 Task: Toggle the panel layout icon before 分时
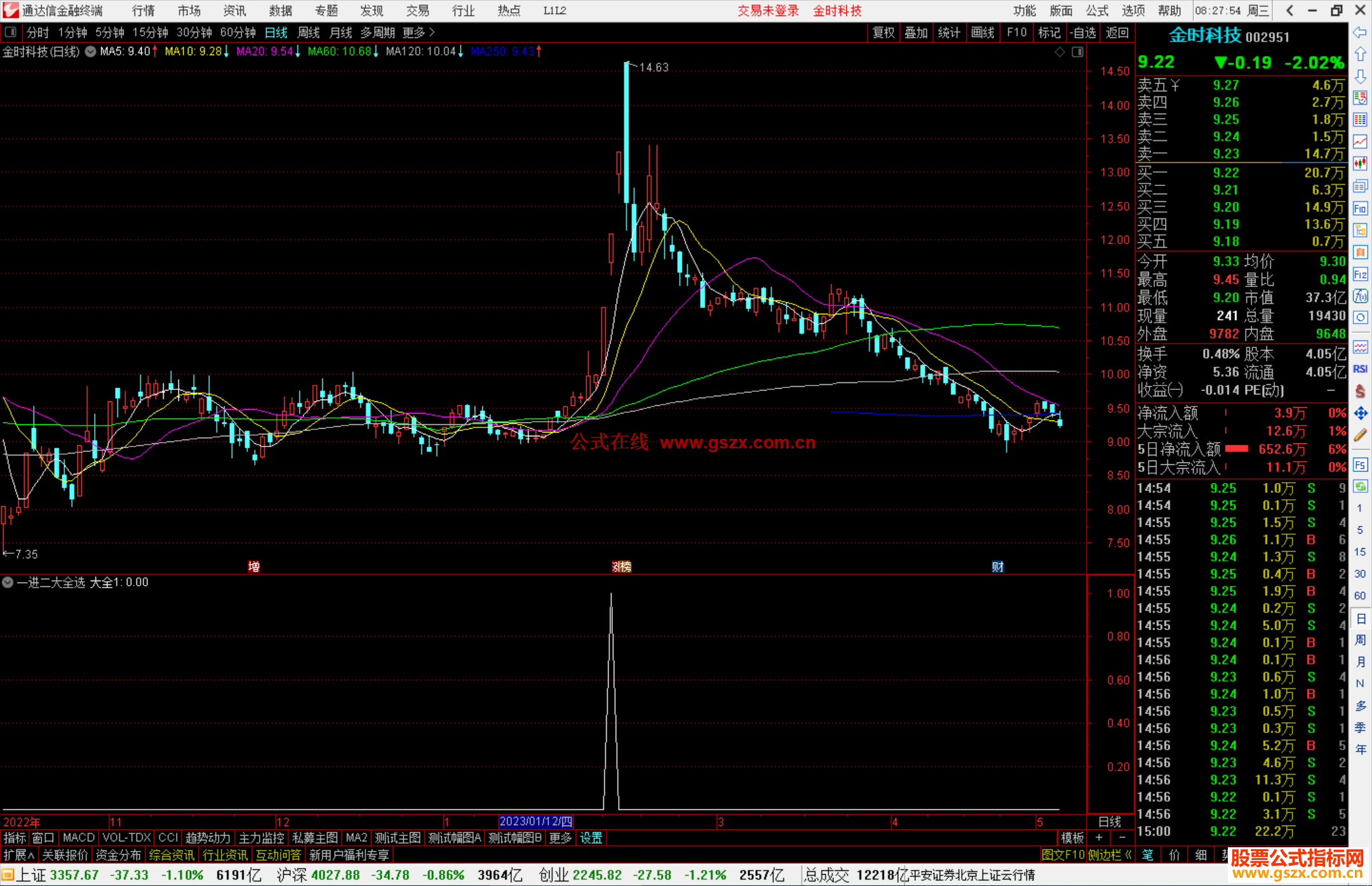coord(11,32)
